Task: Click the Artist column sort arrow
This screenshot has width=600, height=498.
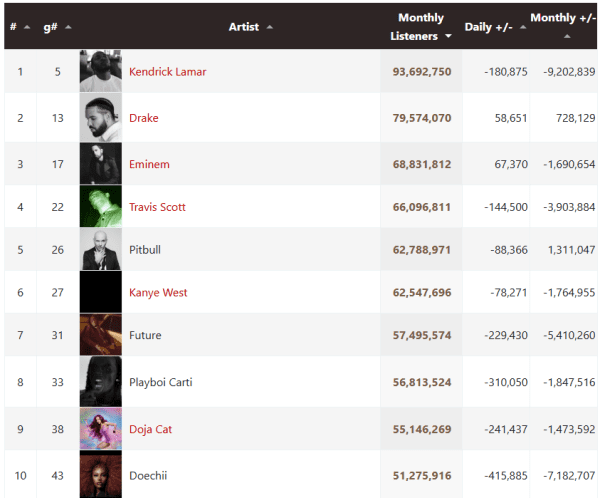Action: [x=270, y=27]
